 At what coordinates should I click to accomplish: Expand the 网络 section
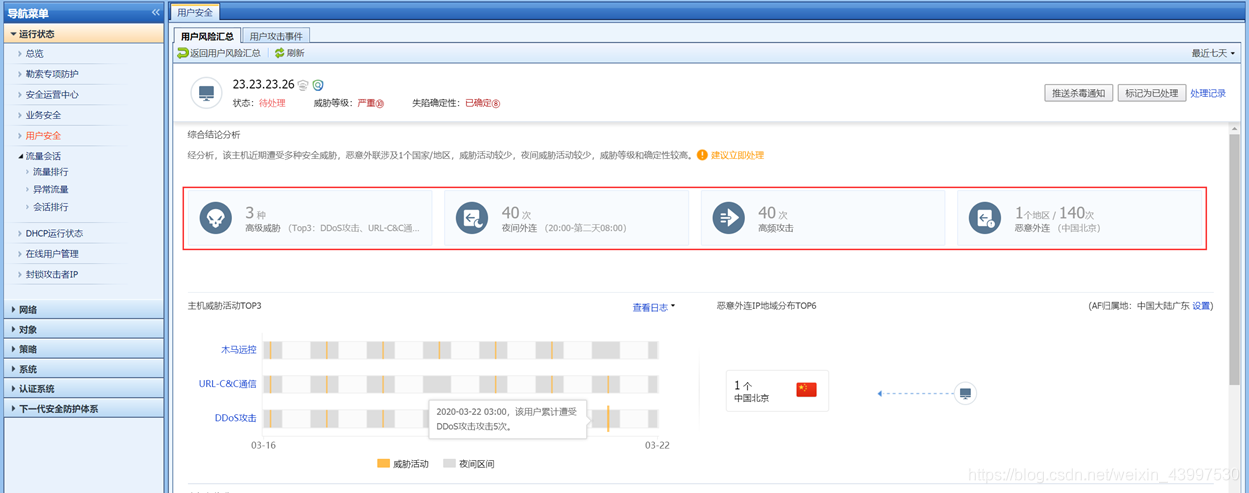tap(82, 310)
